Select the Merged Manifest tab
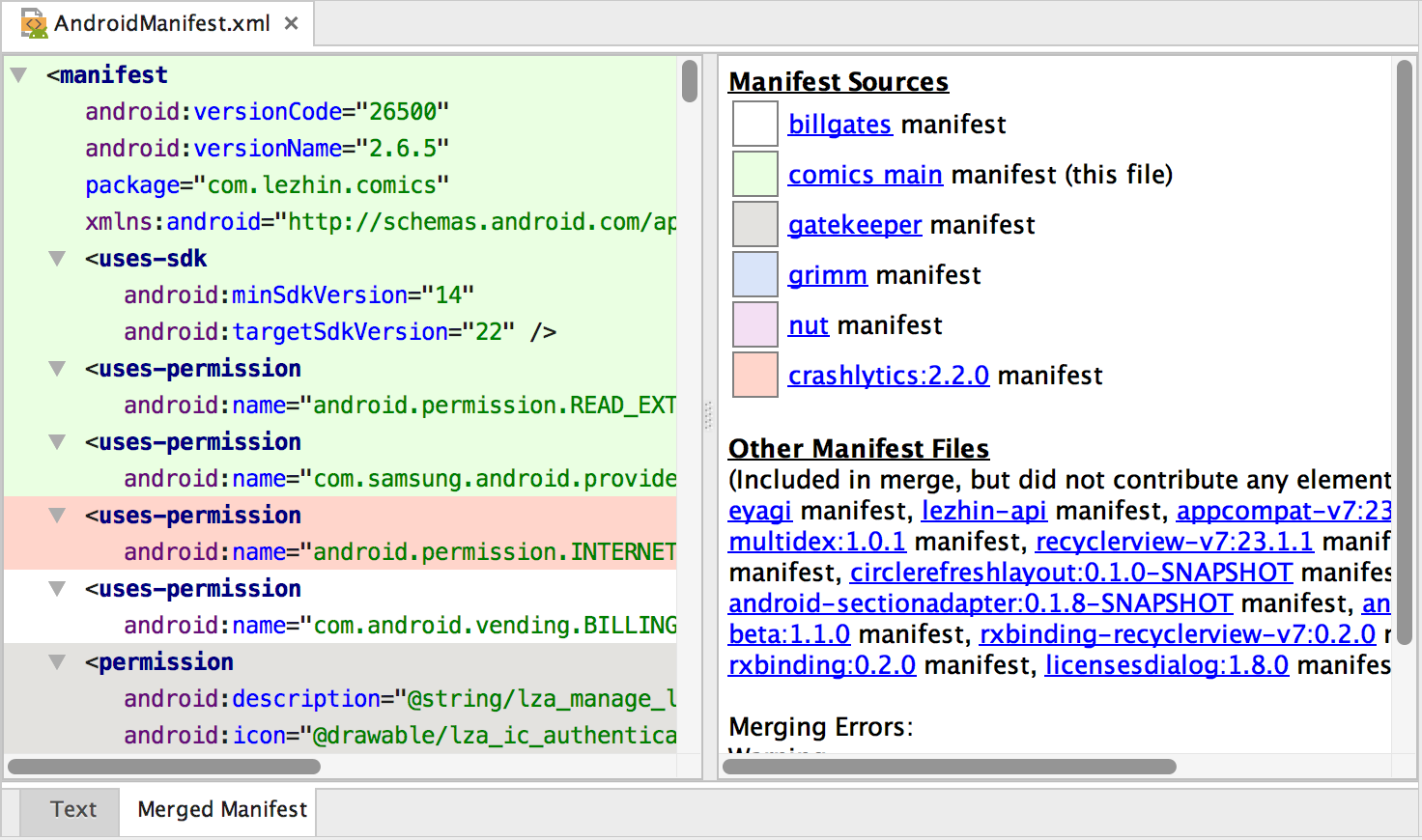Viewport: 1422px width, 840px height. (222, 809)
